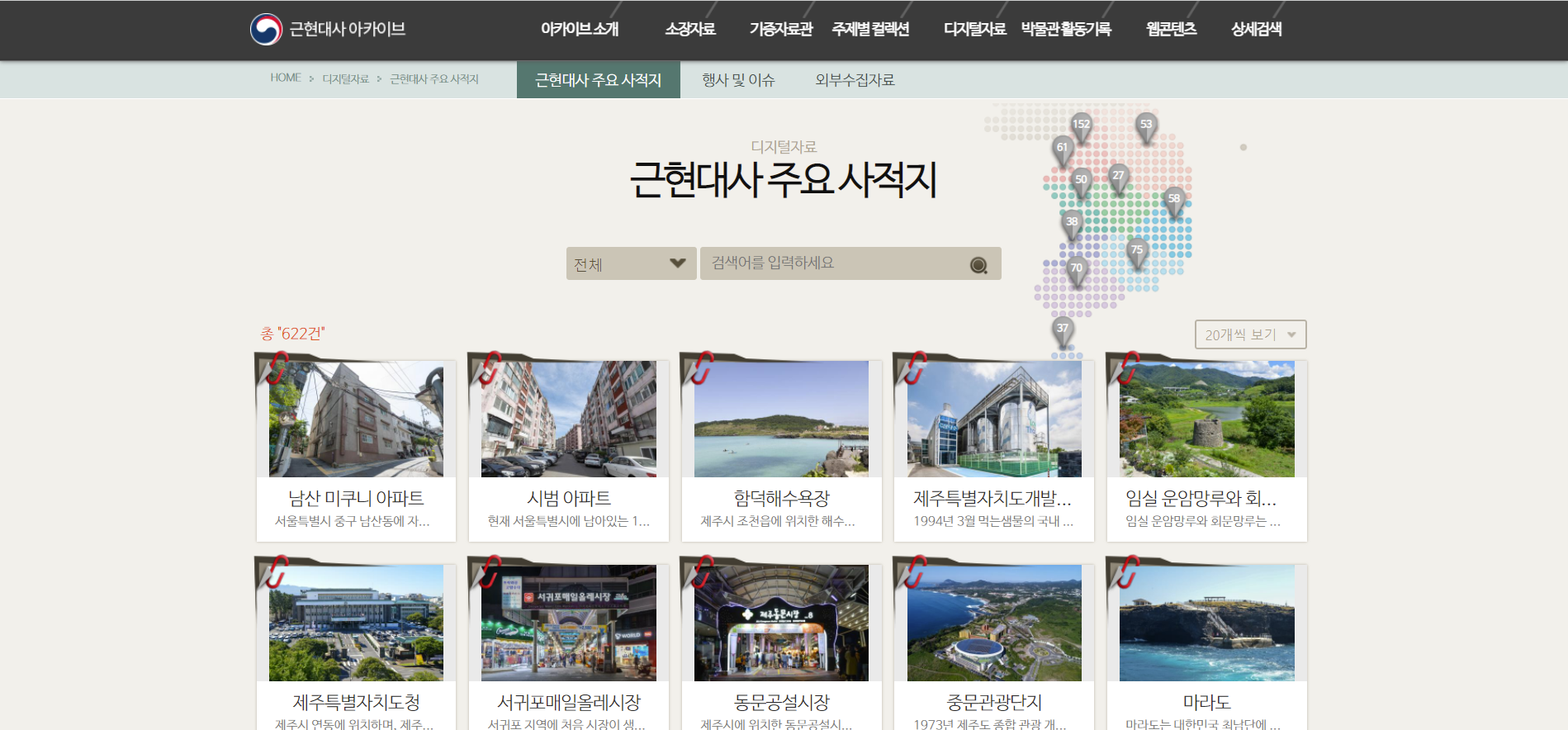
Task: Select the map pin labeled 58
Action: (1173, 199)
